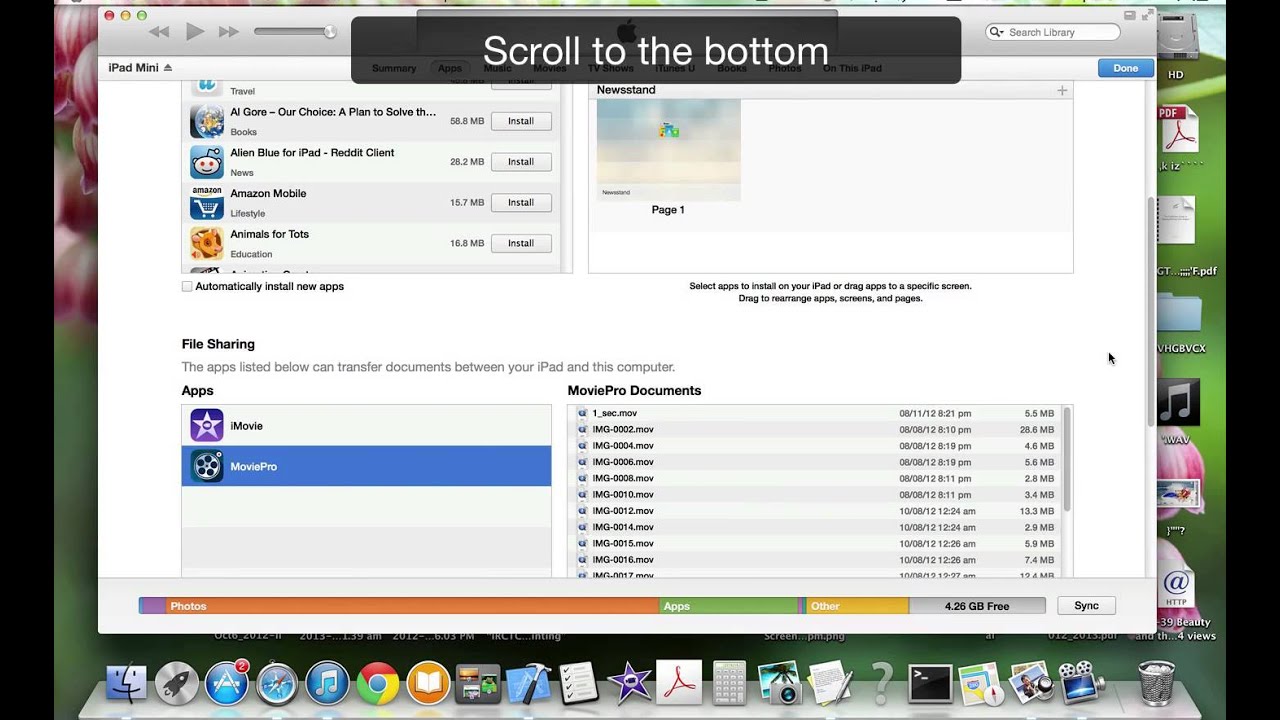
Task: Click the Search Library field
Action: (1052, 32)
